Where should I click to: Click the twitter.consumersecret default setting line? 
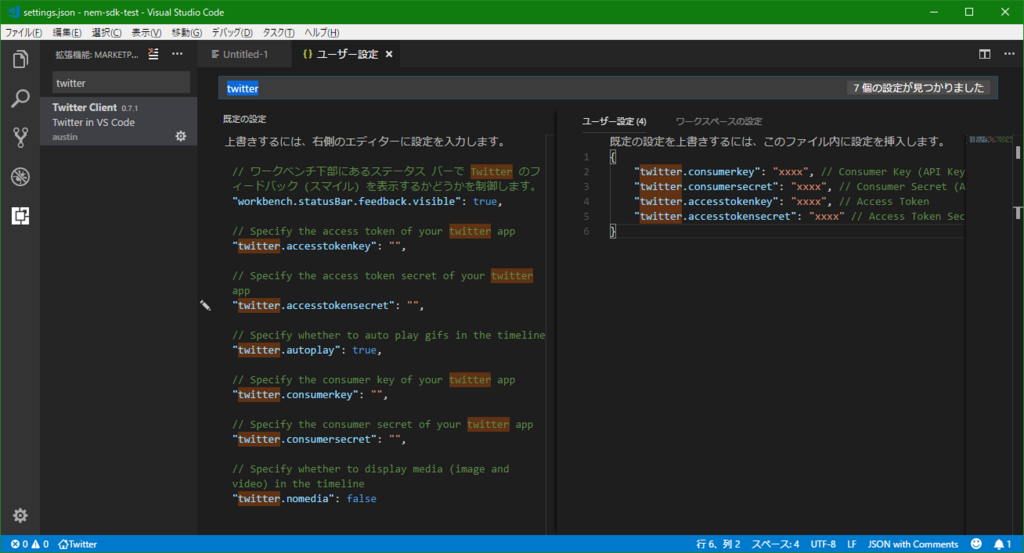(x=319, y=439)
